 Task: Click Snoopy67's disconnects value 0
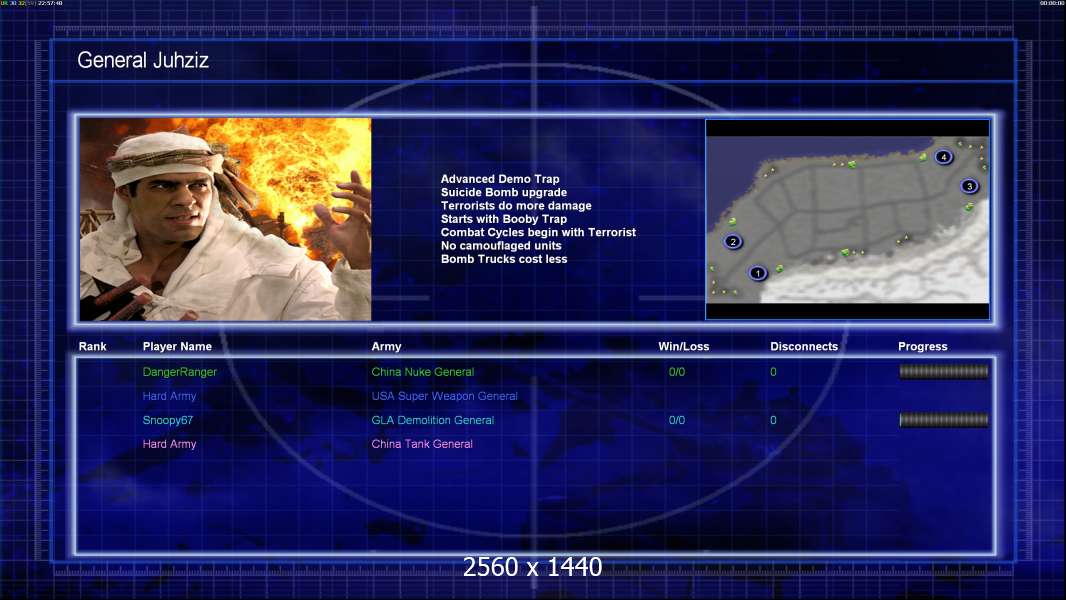[x=773, y=420]
